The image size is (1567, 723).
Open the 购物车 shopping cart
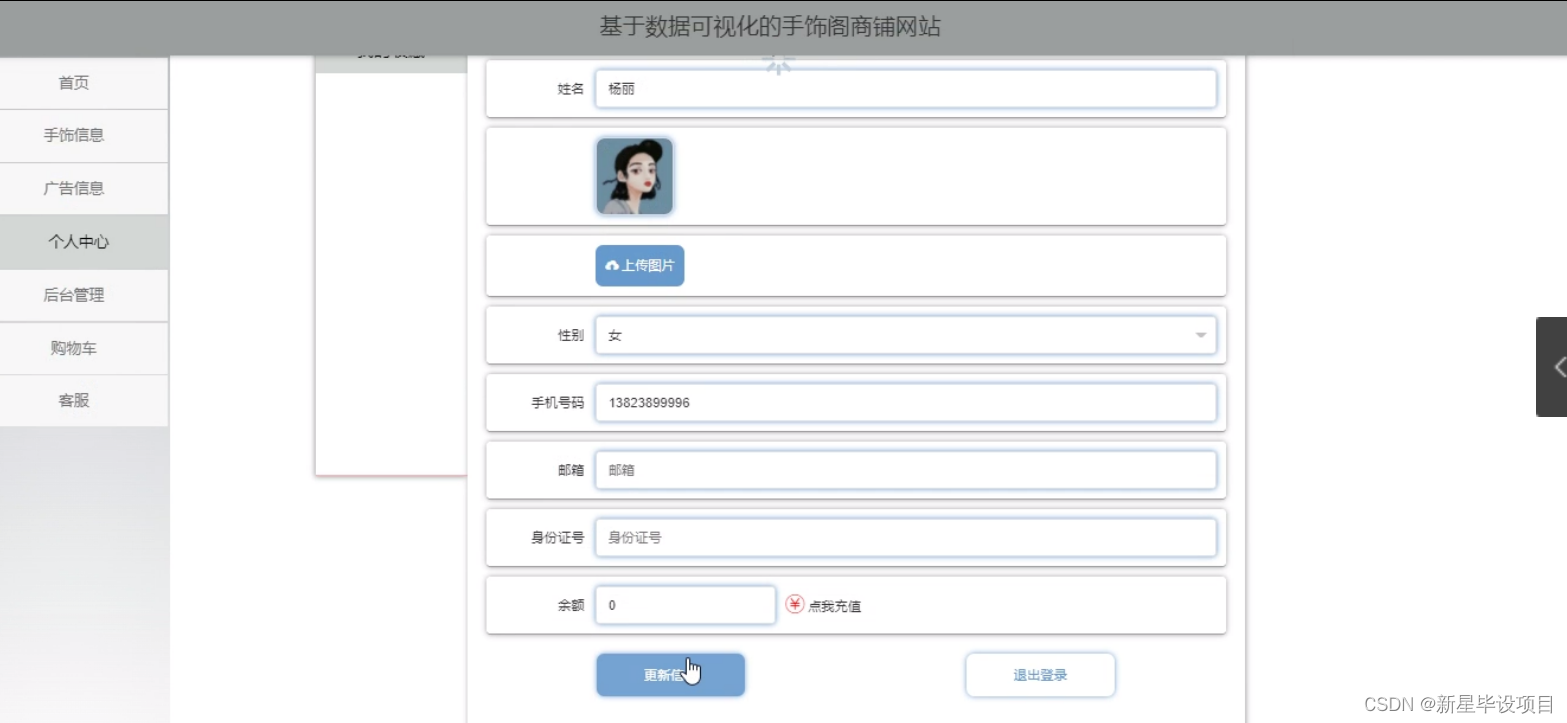click(x=72, y=348)
